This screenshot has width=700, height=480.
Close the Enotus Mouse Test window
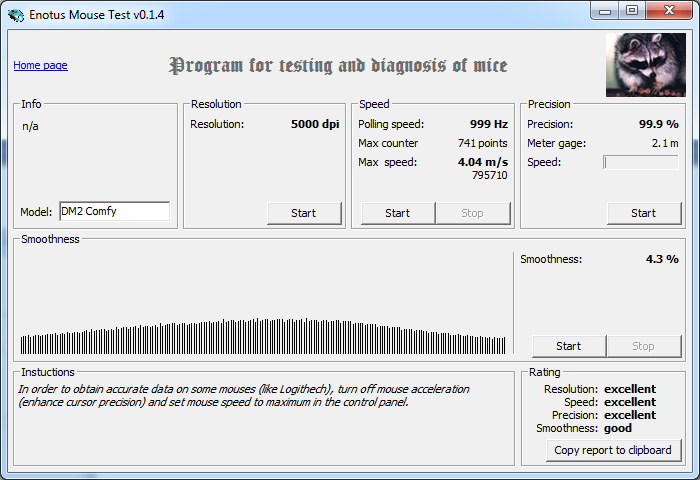pyautogui.click(x=669, y=11)
